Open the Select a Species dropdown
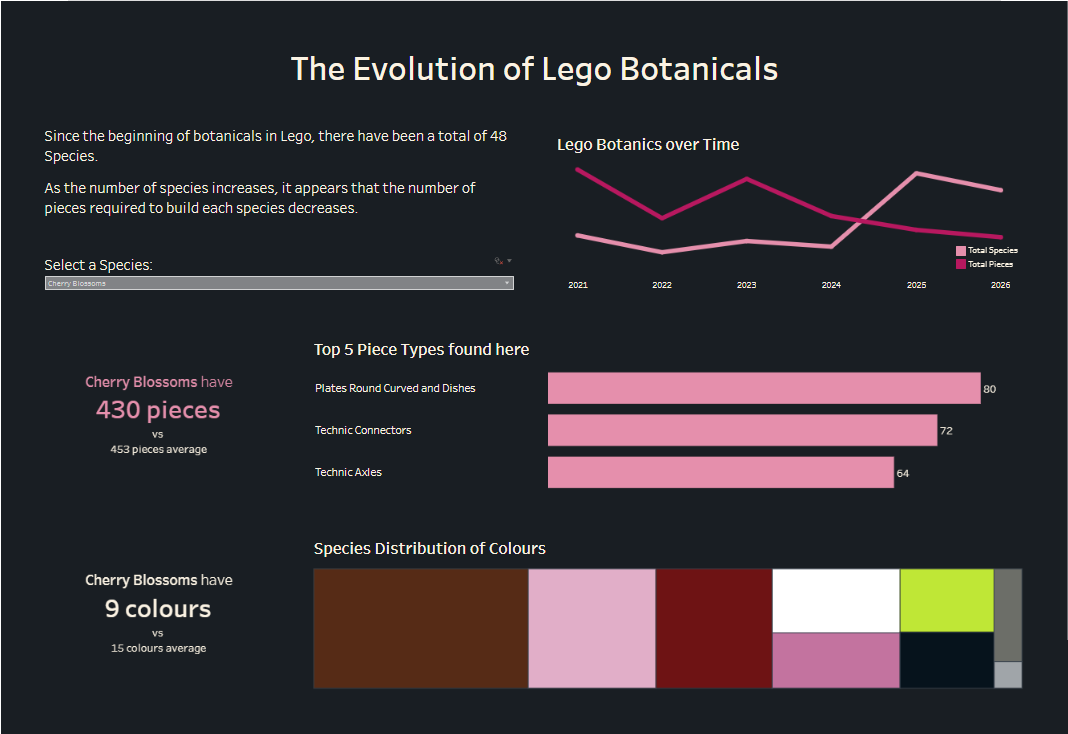This screenshot has width=1068, height=734. point(279,283)
